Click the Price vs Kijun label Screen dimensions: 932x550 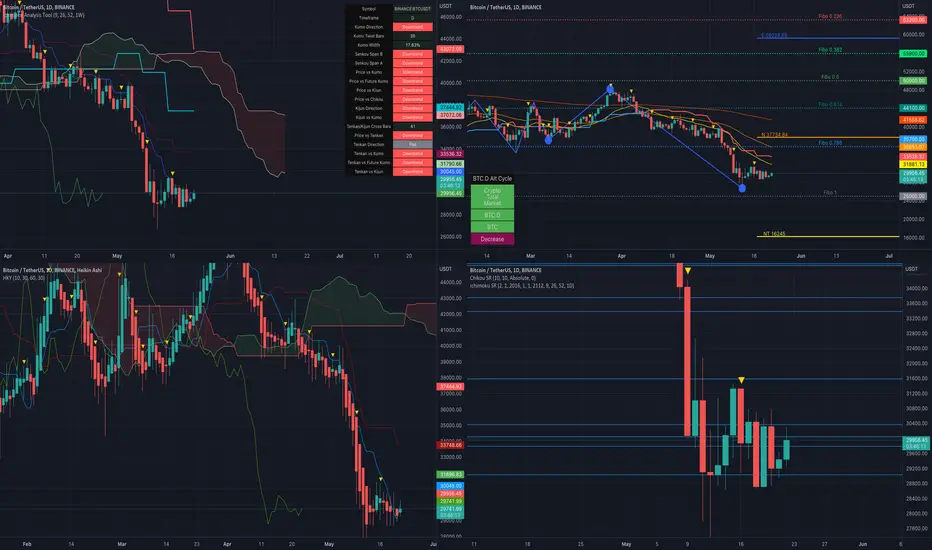pos(369,90)
